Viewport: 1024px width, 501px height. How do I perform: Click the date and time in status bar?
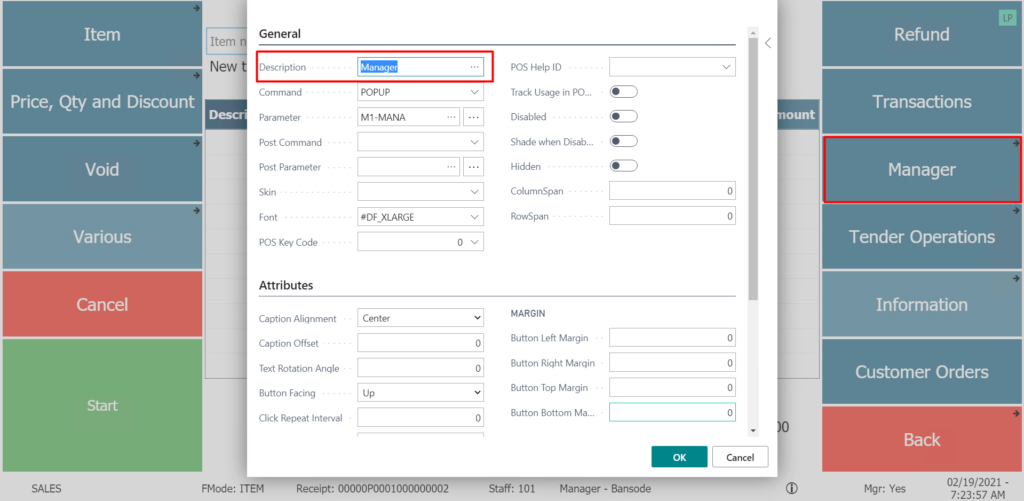[978, 489]
